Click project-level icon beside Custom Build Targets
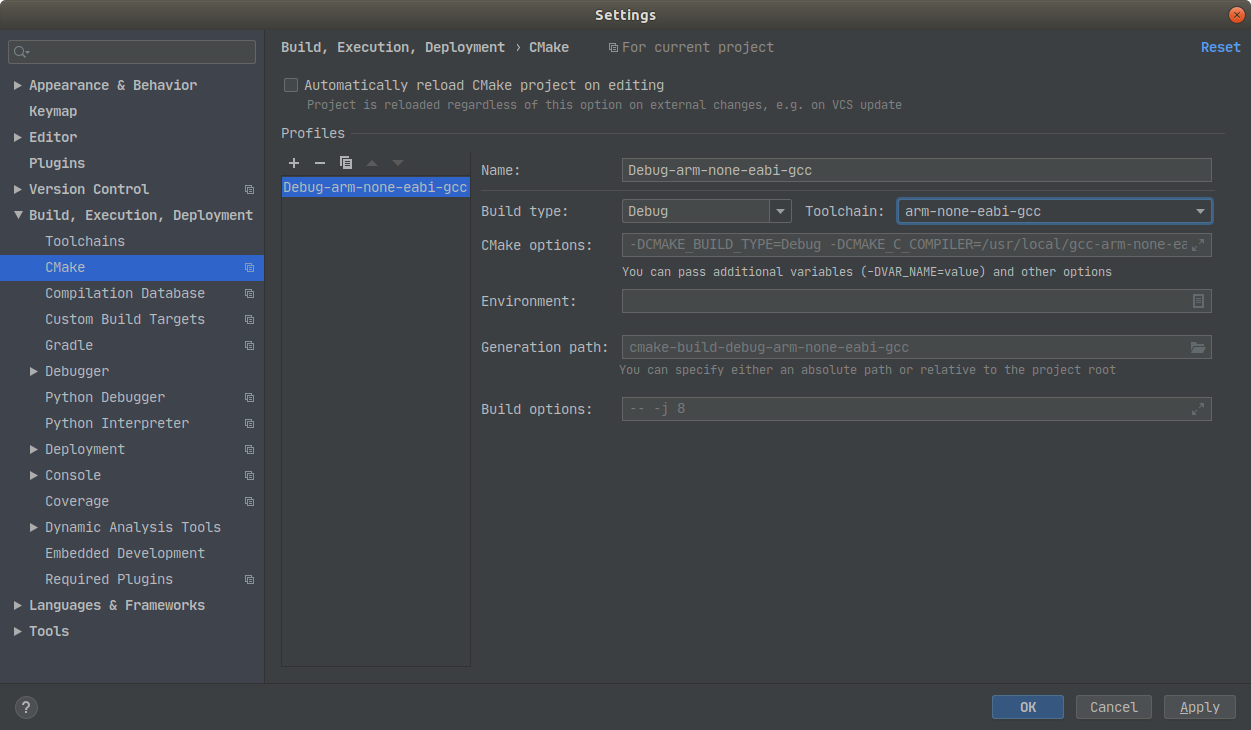 click(249, 320)
